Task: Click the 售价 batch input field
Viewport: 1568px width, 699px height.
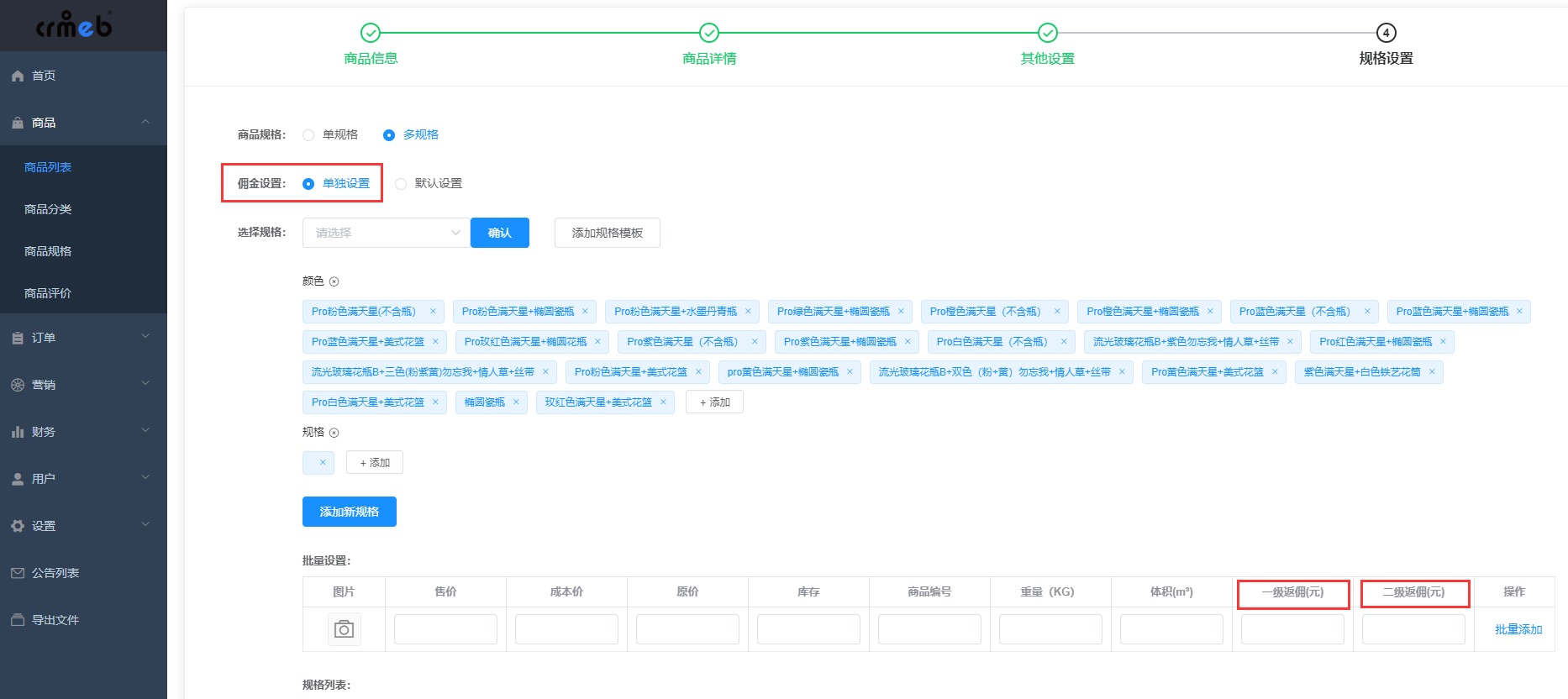Action: 445,629
